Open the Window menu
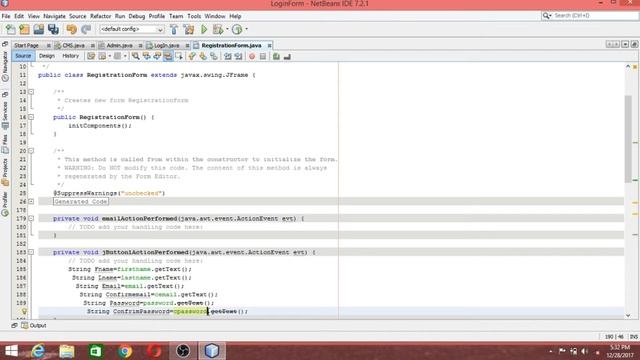The height and width of the screenshot is (360, 640). (215, 16)
